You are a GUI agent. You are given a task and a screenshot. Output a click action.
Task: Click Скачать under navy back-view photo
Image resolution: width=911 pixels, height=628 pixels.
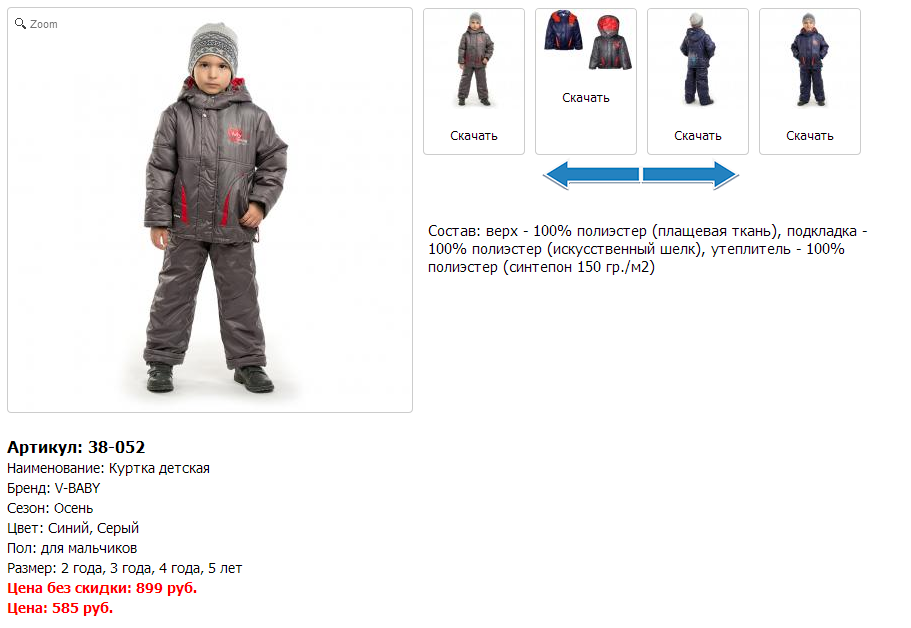(698, 136)
